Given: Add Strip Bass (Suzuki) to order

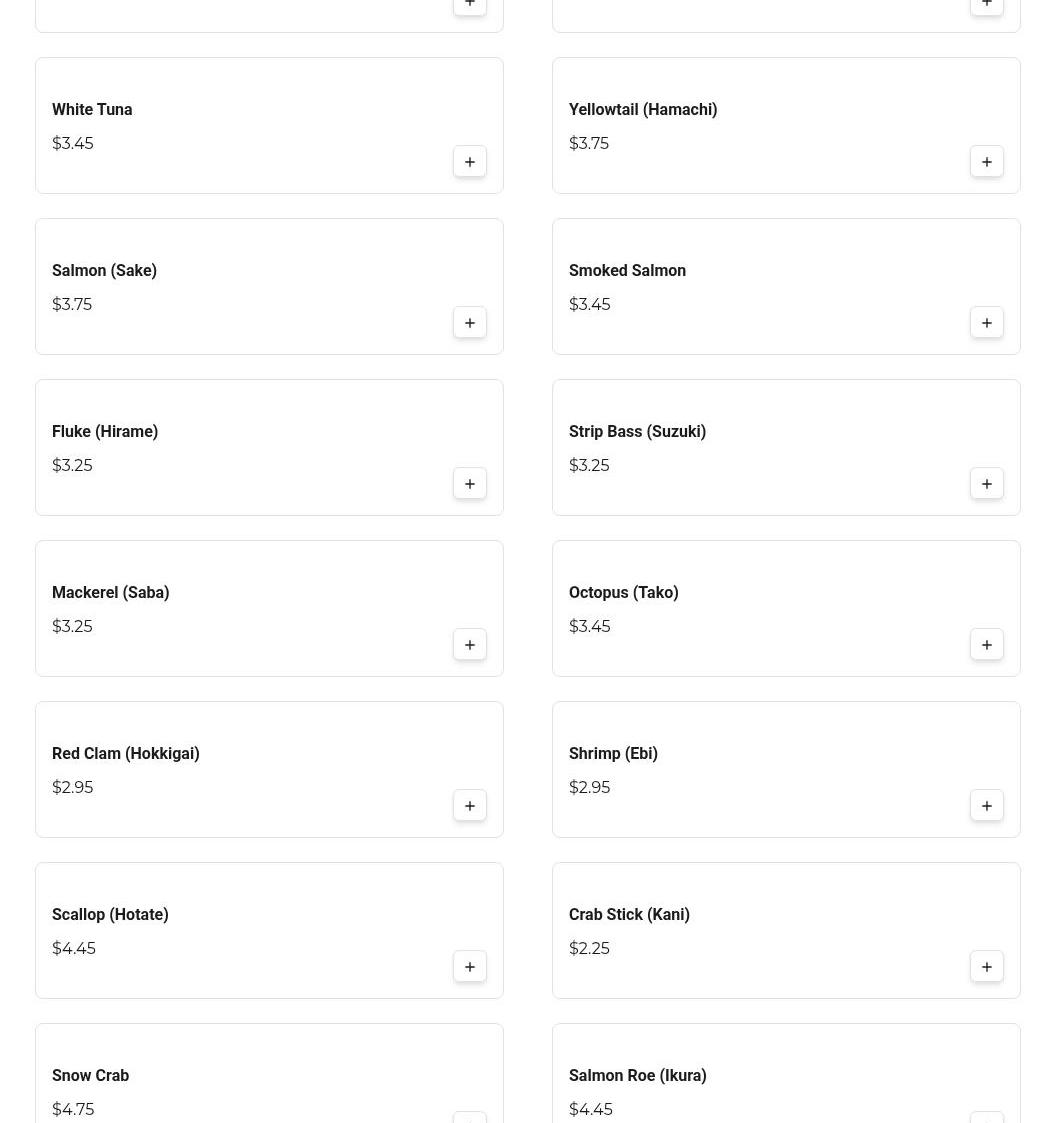Looking at the screenshot, I should tap(987, 484).
